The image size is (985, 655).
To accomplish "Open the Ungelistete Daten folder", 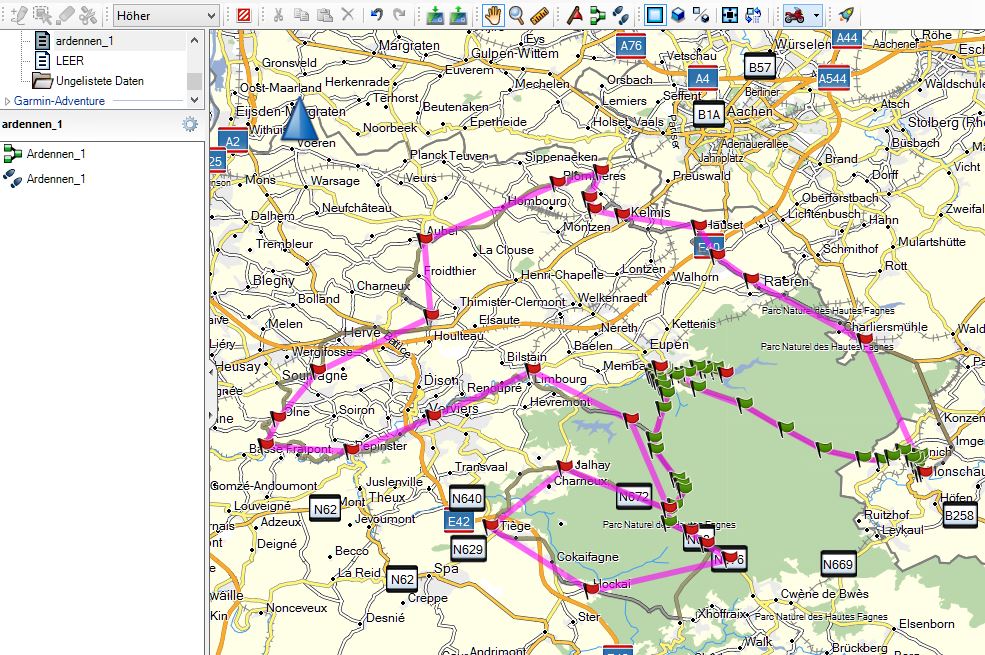I will click(x=99, y=81).
